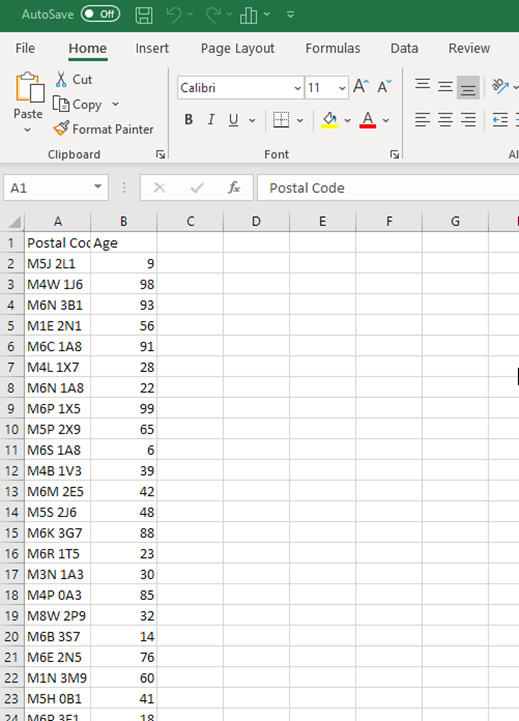
Task: Expand the Paste options arrow
Action: pos(28,130)
